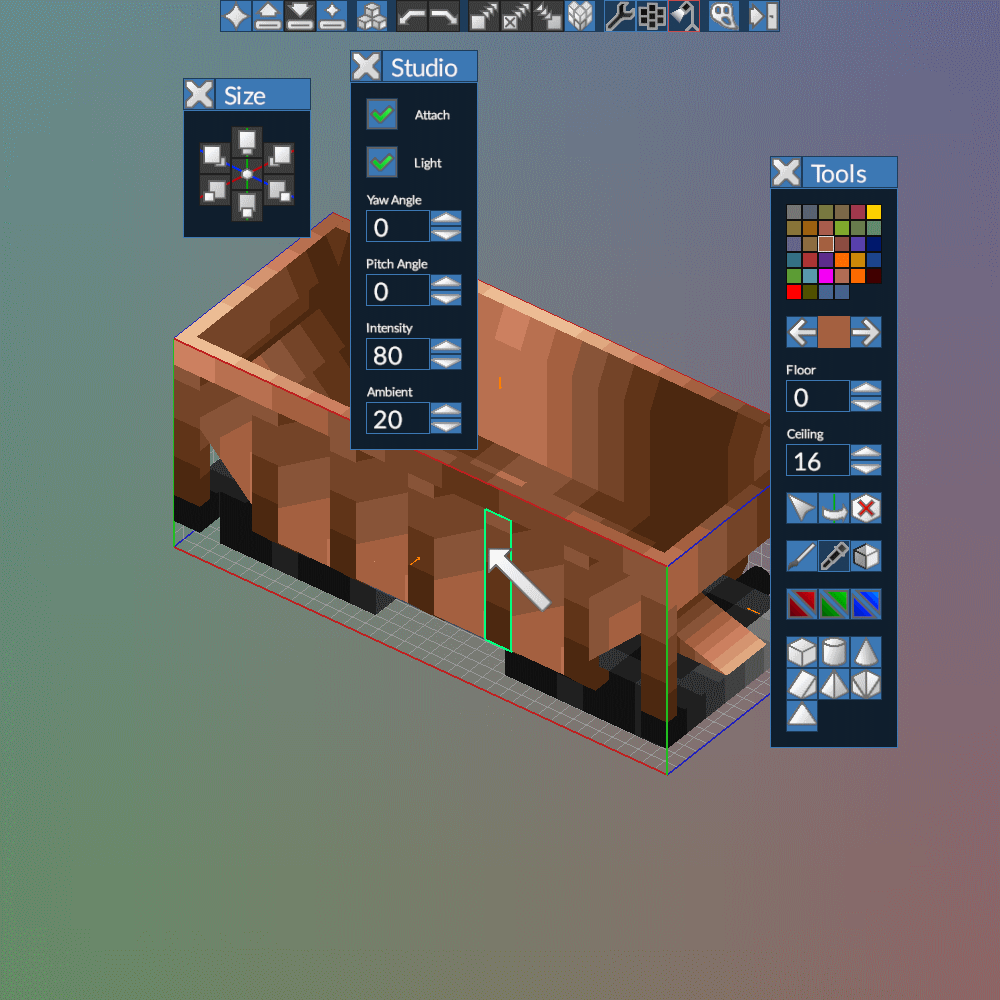Close the Tools panel
This screenshot has width=1000, height=1000.
[786, 172]
